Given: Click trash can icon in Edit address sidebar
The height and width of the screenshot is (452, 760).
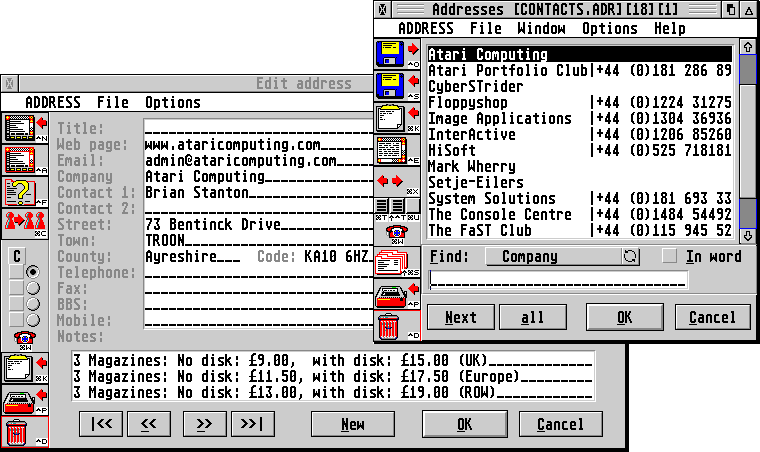Looking at the screenshot, I should point(26,432).
